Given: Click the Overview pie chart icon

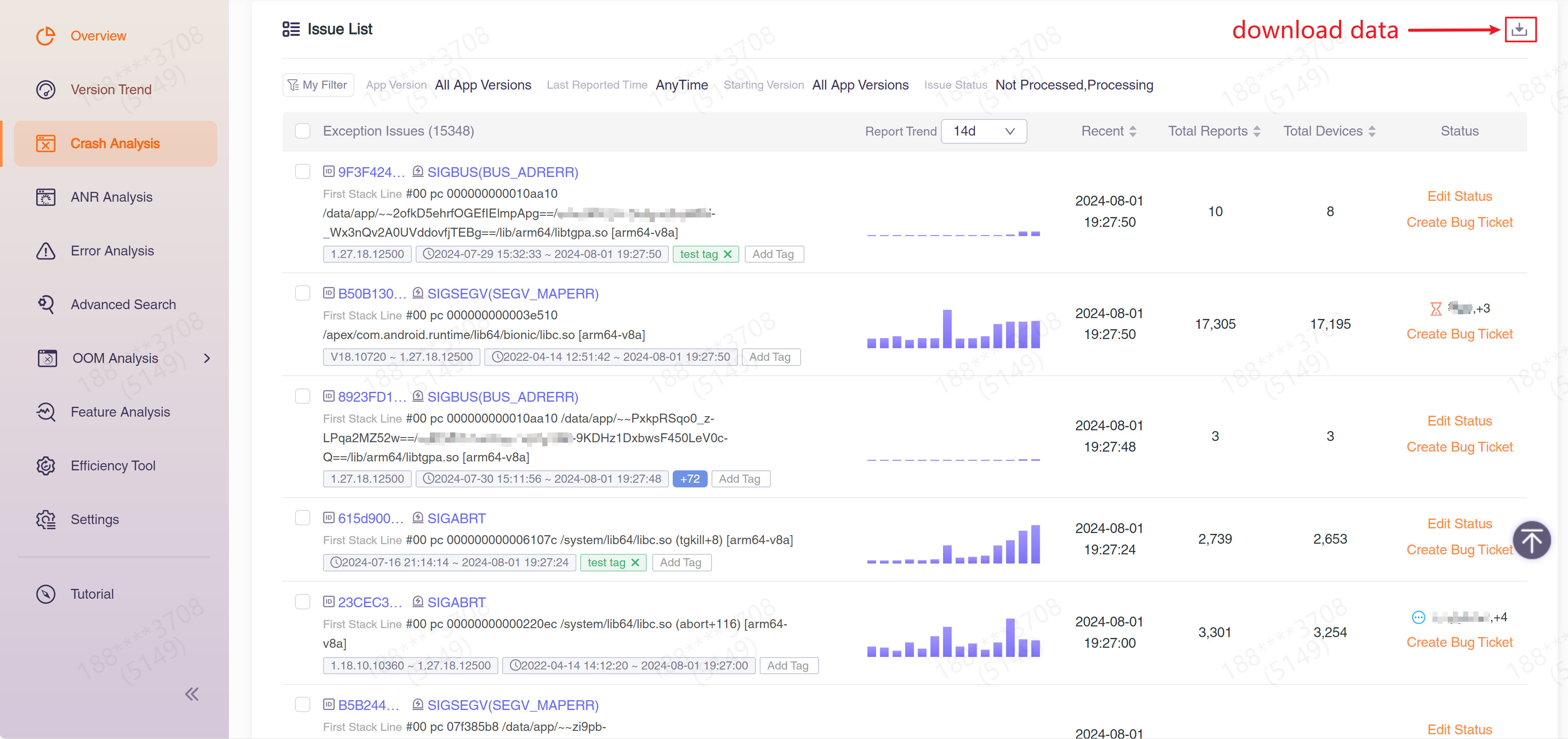Looking at the screenshot, I should tap(46, 36).
